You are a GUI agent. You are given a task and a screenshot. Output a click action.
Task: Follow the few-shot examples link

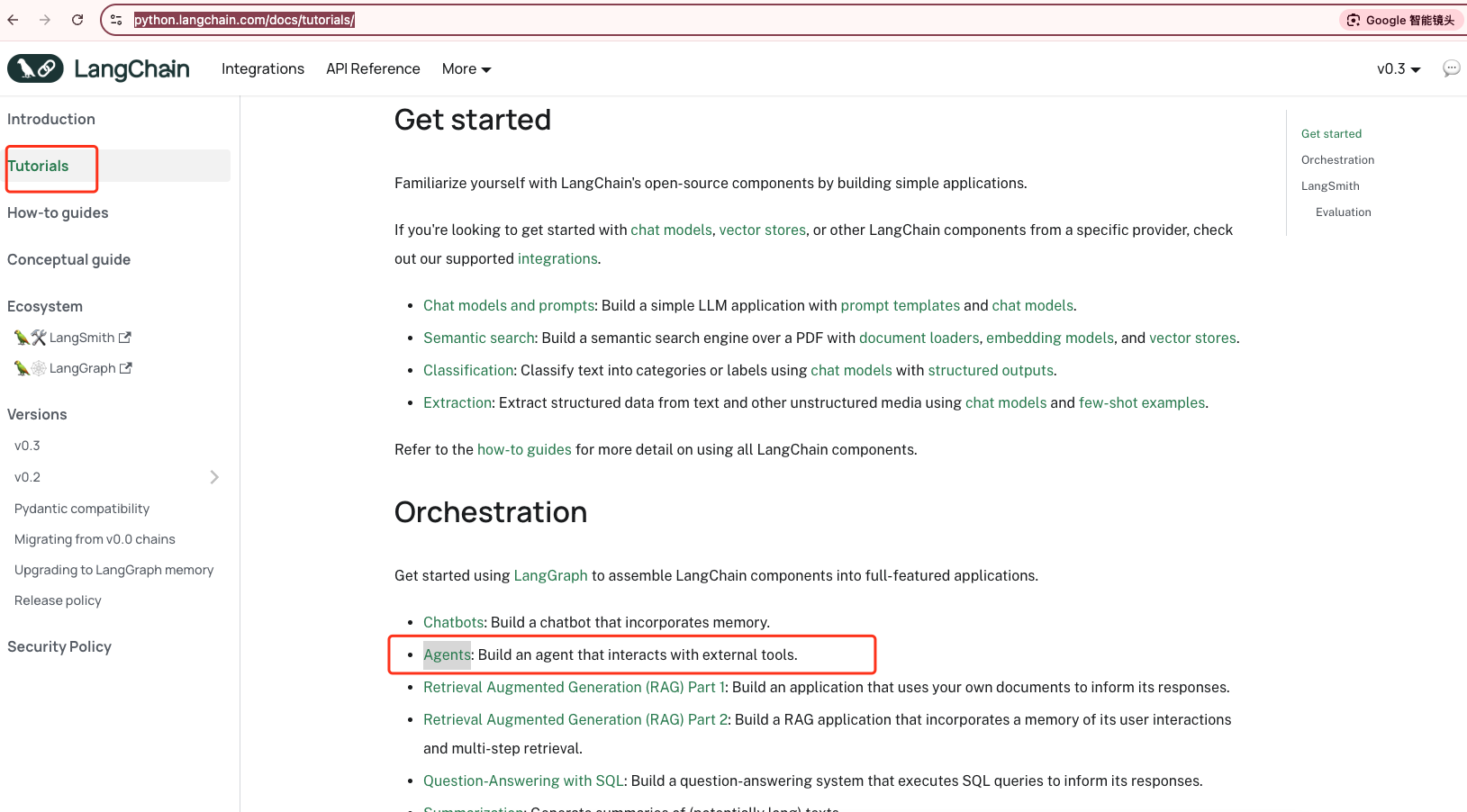pos(1142,402)
